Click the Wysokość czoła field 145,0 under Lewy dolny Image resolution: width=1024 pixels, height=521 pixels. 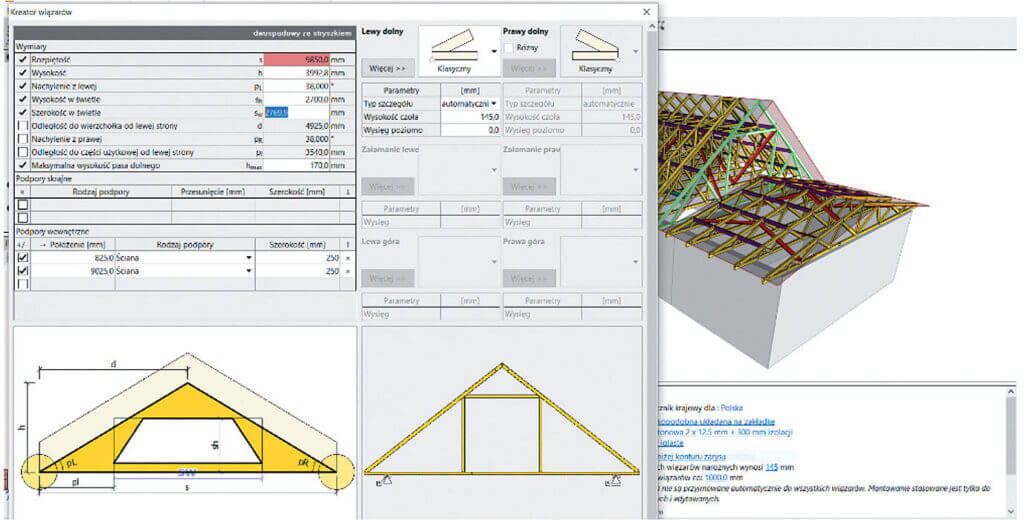pyautogui.click(x=470, y=117)
